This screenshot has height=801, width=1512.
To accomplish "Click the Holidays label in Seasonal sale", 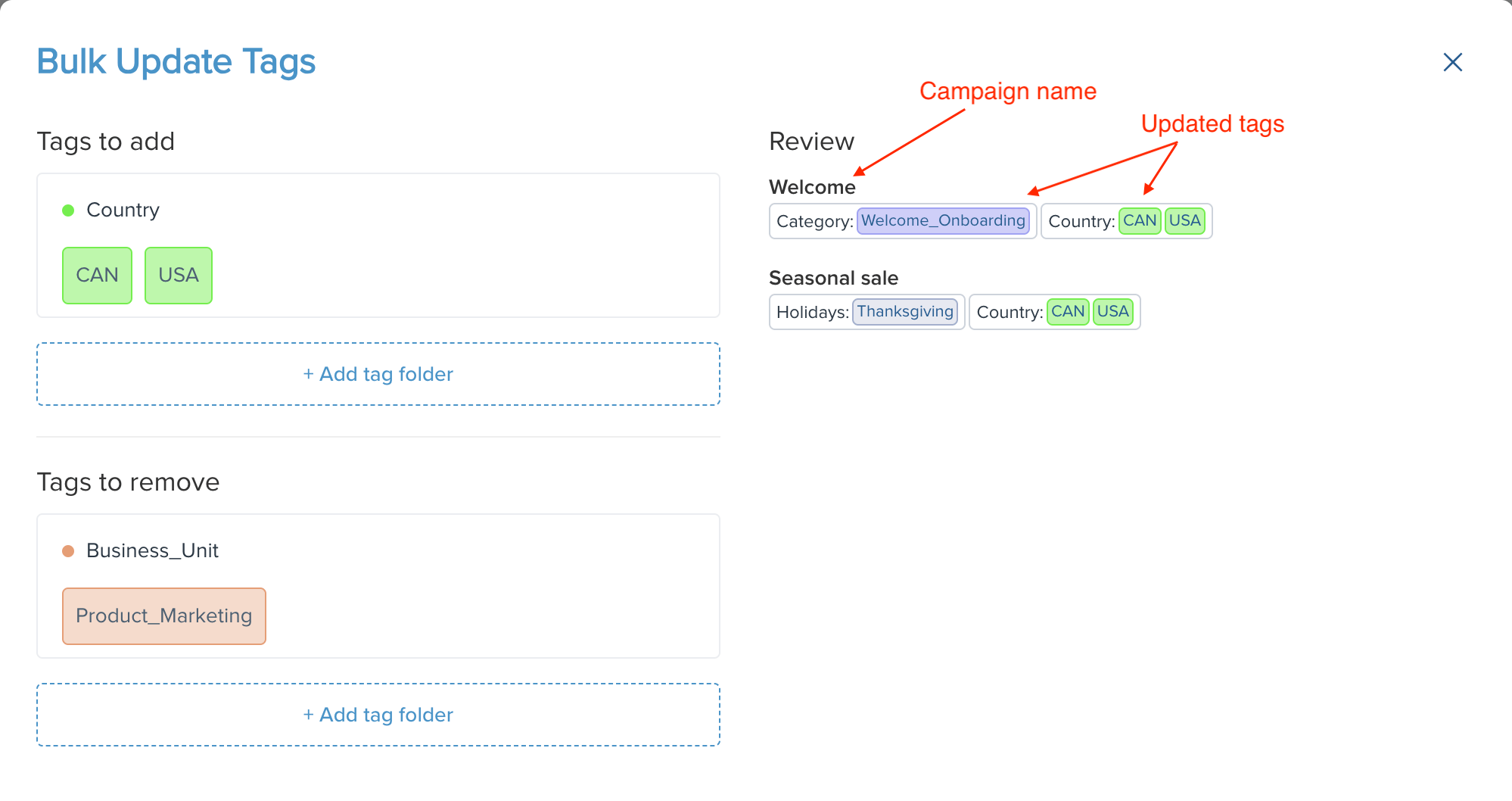I will point(812,313).
